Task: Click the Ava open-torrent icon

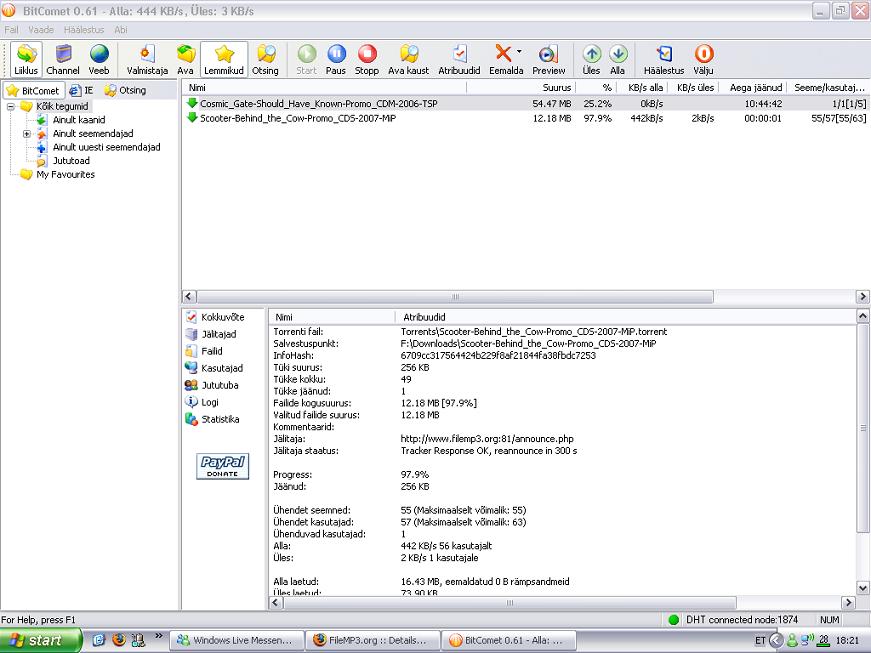Action: pyautogui.click(x=186, y=59)
